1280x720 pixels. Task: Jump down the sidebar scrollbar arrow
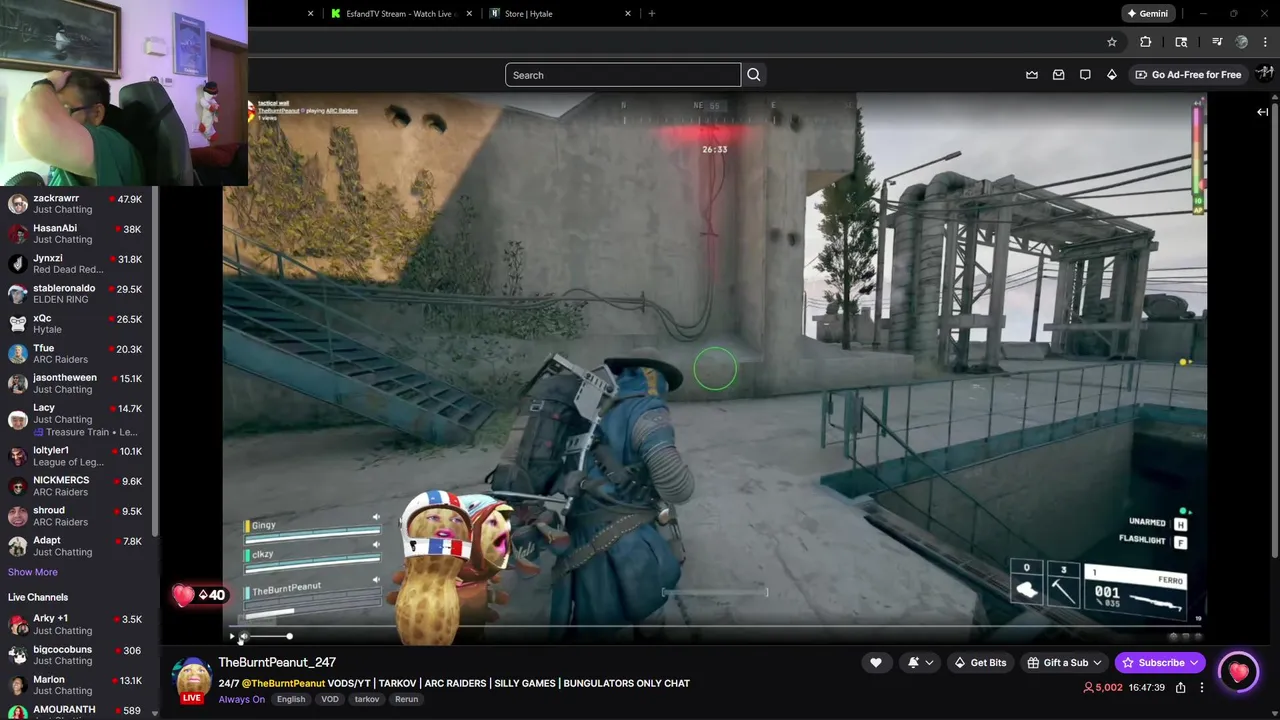(x=154, y=713)
